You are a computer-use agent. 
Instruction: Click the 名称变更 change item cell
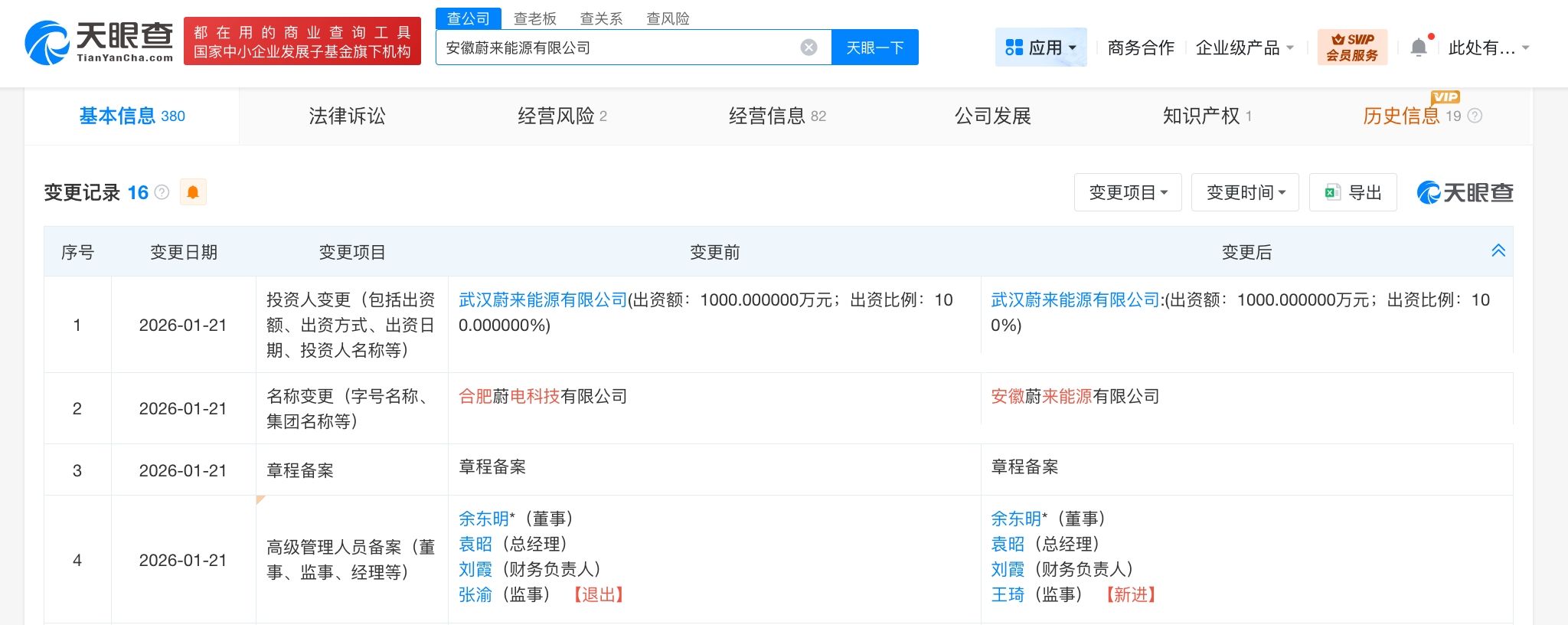(351, 409)
